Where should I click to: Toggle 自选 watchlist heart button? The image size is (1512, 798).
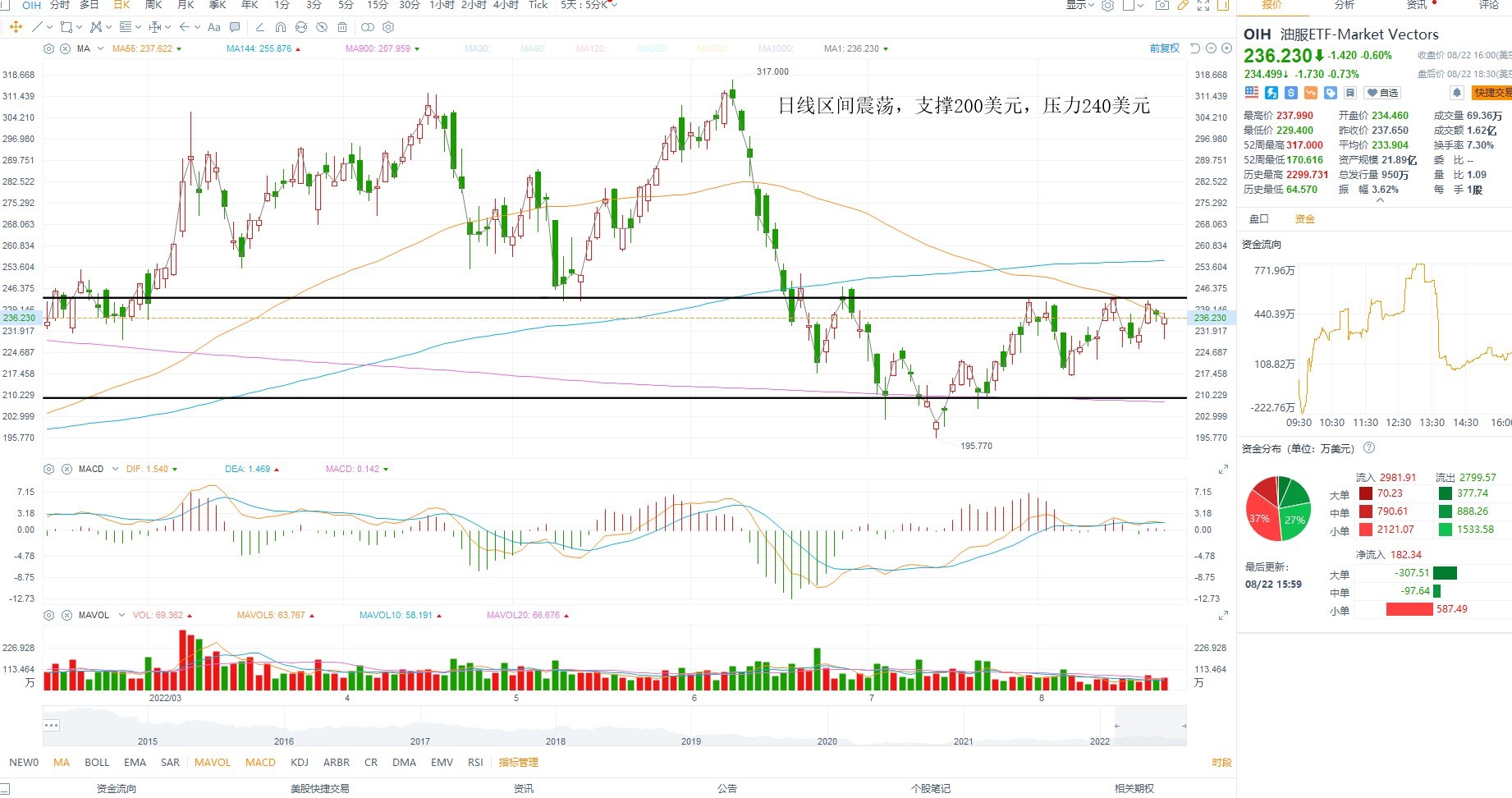tap(1383, 93)
